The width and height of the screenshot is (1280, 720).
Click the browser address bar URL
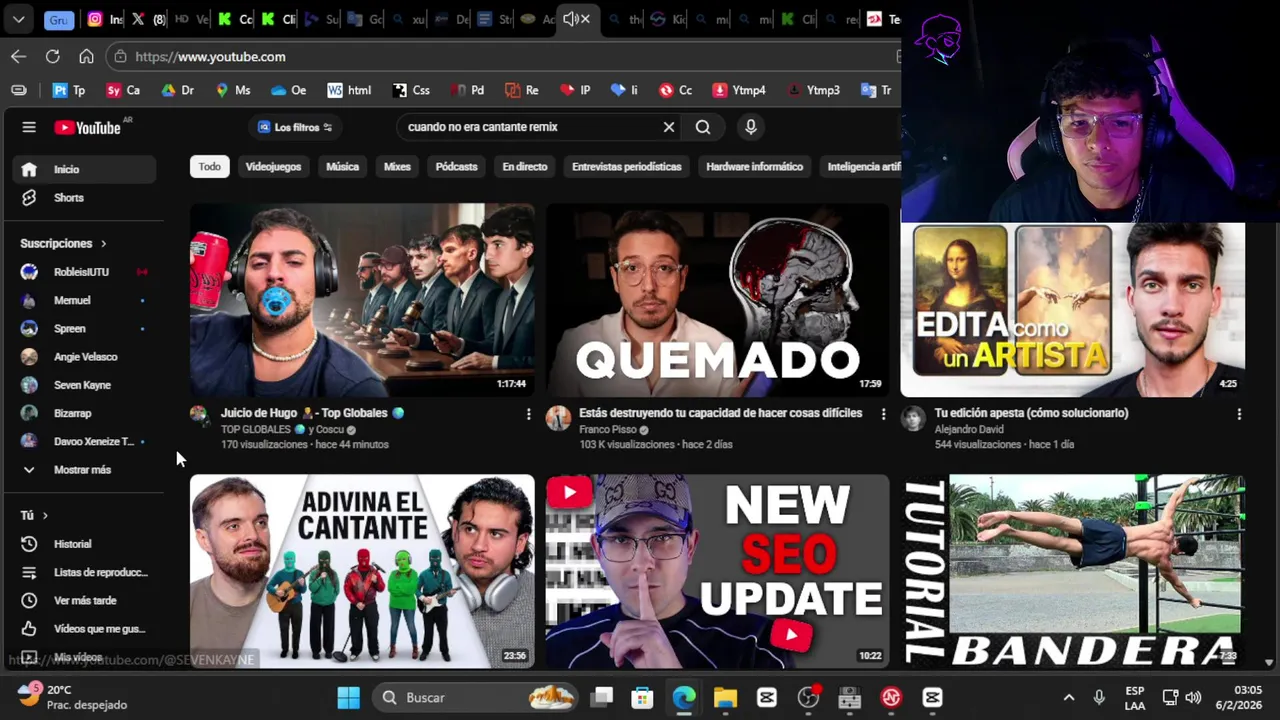point(210,57)
